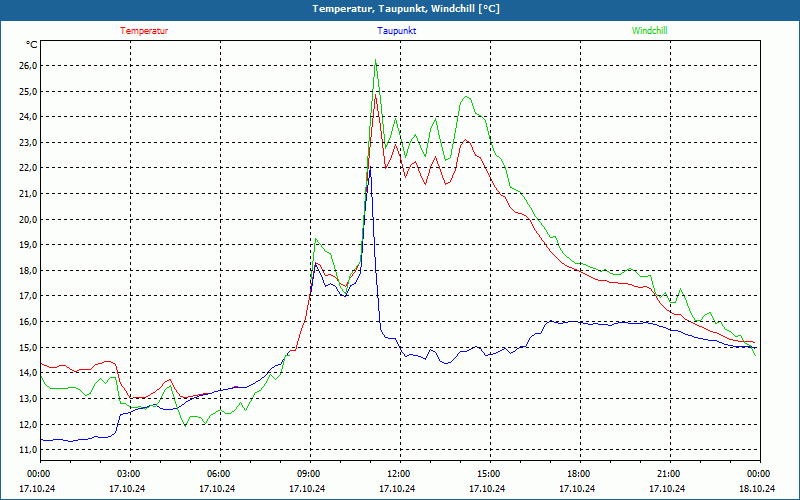Click the '23,0' y-axis value
Image resolution: width=800 pixels, height=500 pixels.
pyautogui.click(x=28, y=142)
